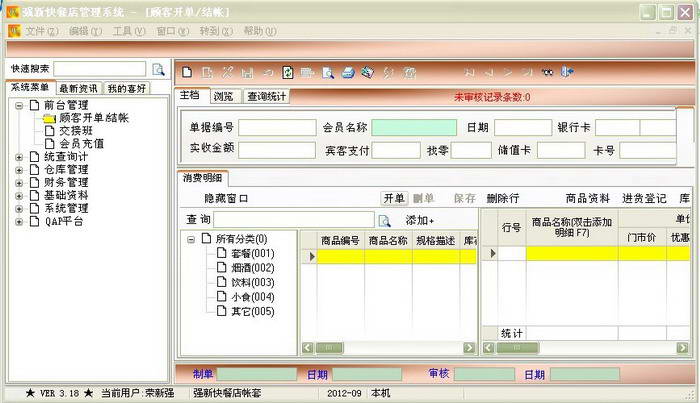The height and width of the screenshot is (403, 700).
Task: Click the application icon in the menu bar
Action: 14,31
